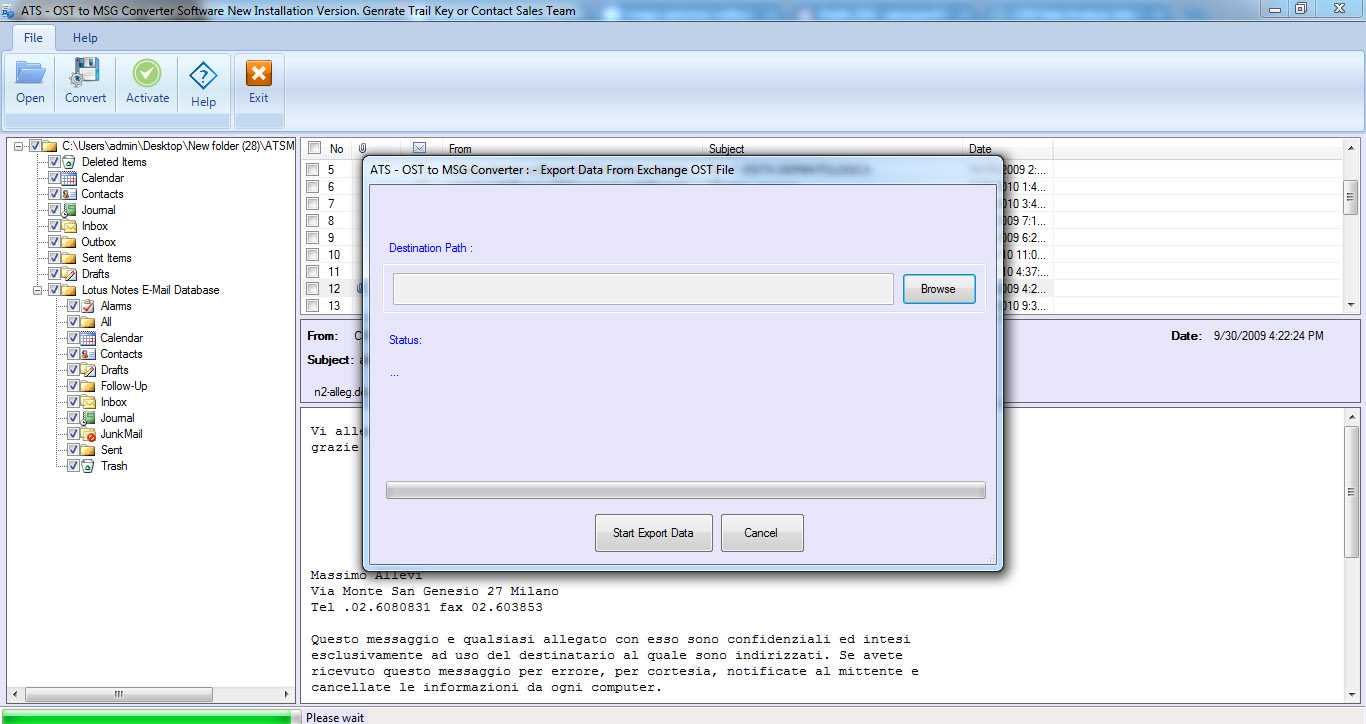Select the Alarms folder icon
Screen dimensions: 1366x724
click(88, 306)
